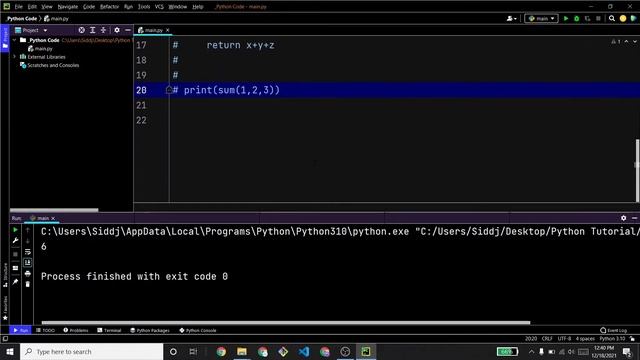This screenshot has width=640, height=360.
Task: Open the Run menu
Action: click(x=128, y=7)
